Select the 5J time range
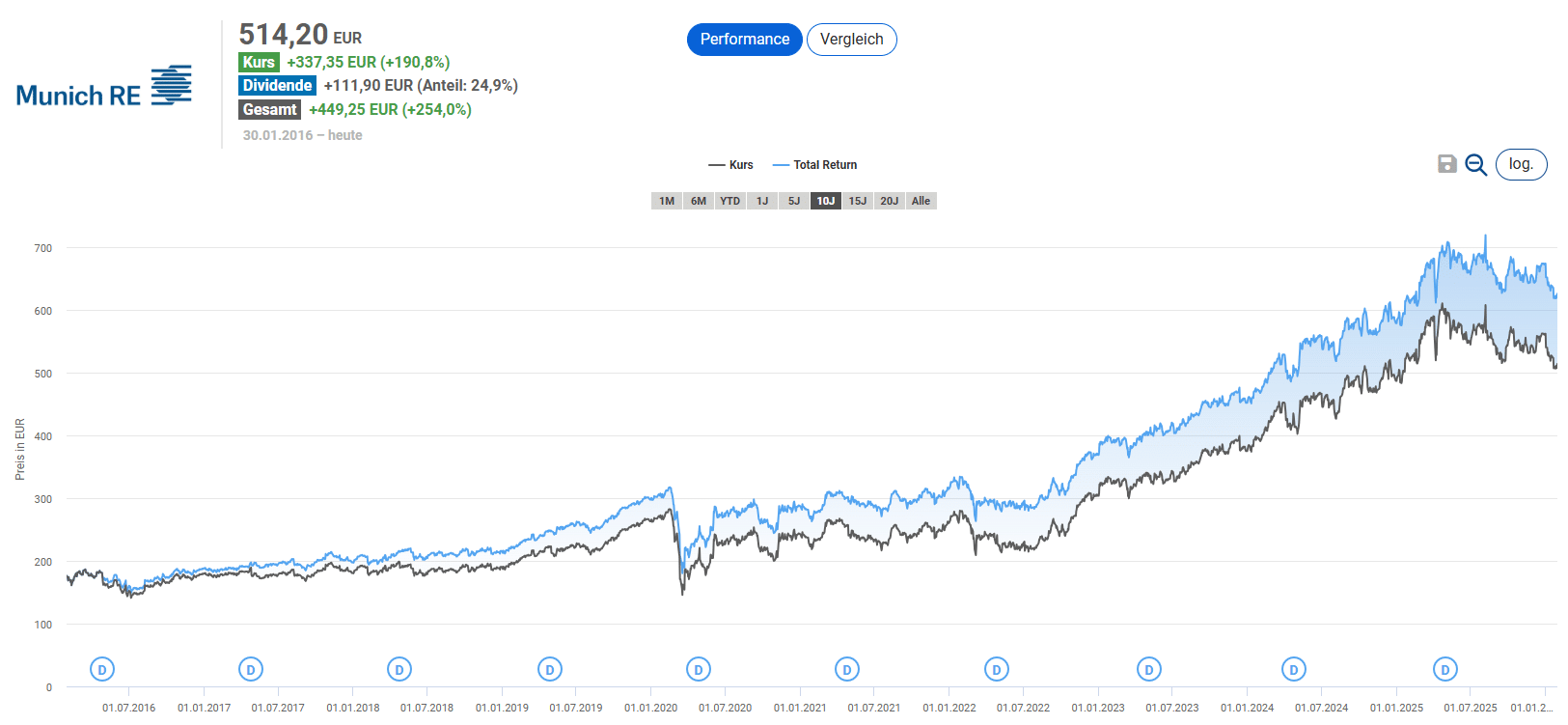1568x725 pixels. (x=794, y=201)
